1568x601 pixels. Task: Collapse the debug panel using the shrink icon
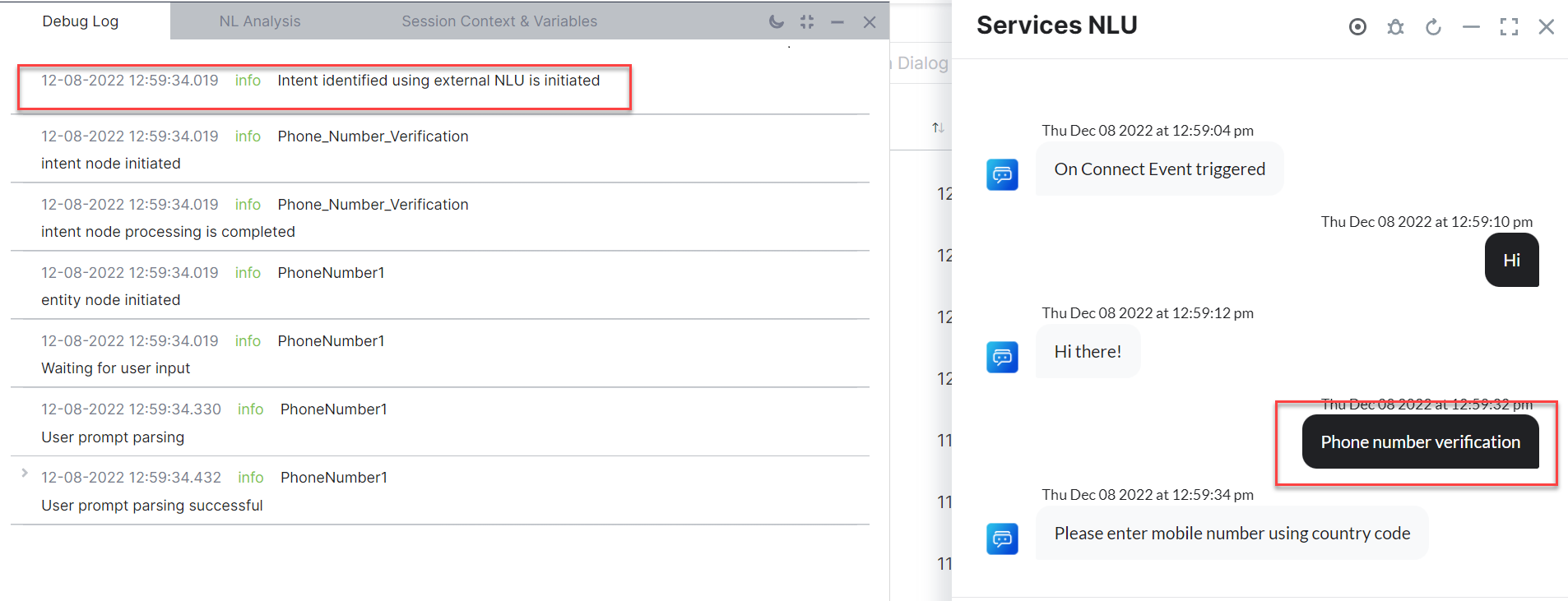click(x=807, y=22)
